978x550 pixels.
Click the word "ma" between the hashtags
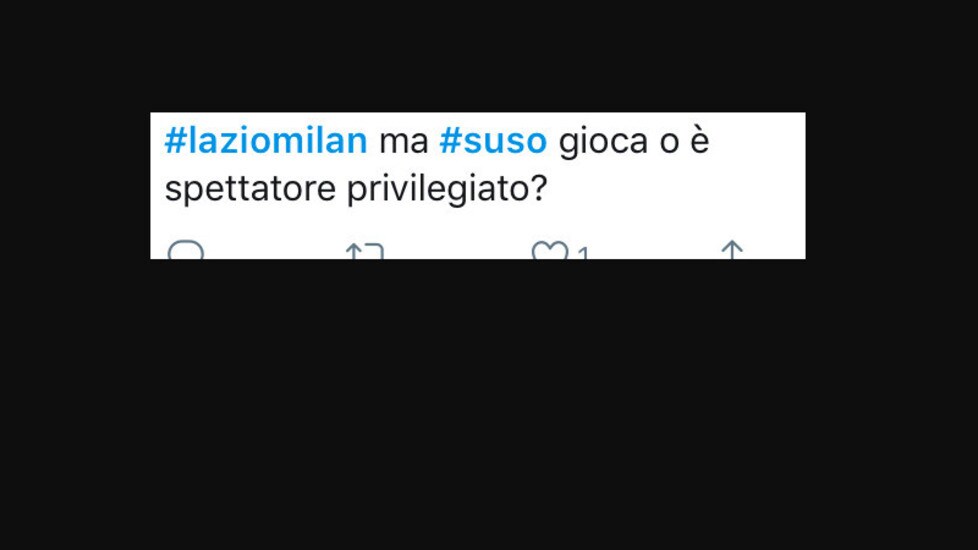[404, 142]
